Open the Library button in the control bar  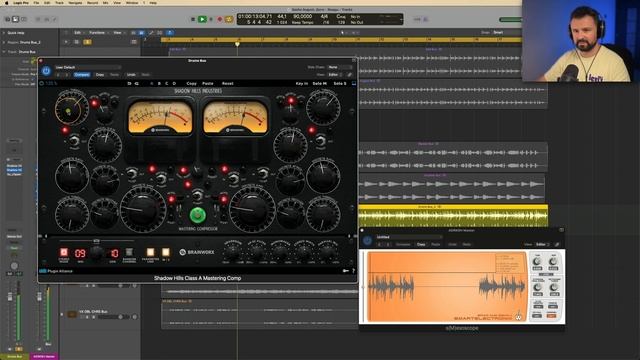7,19
